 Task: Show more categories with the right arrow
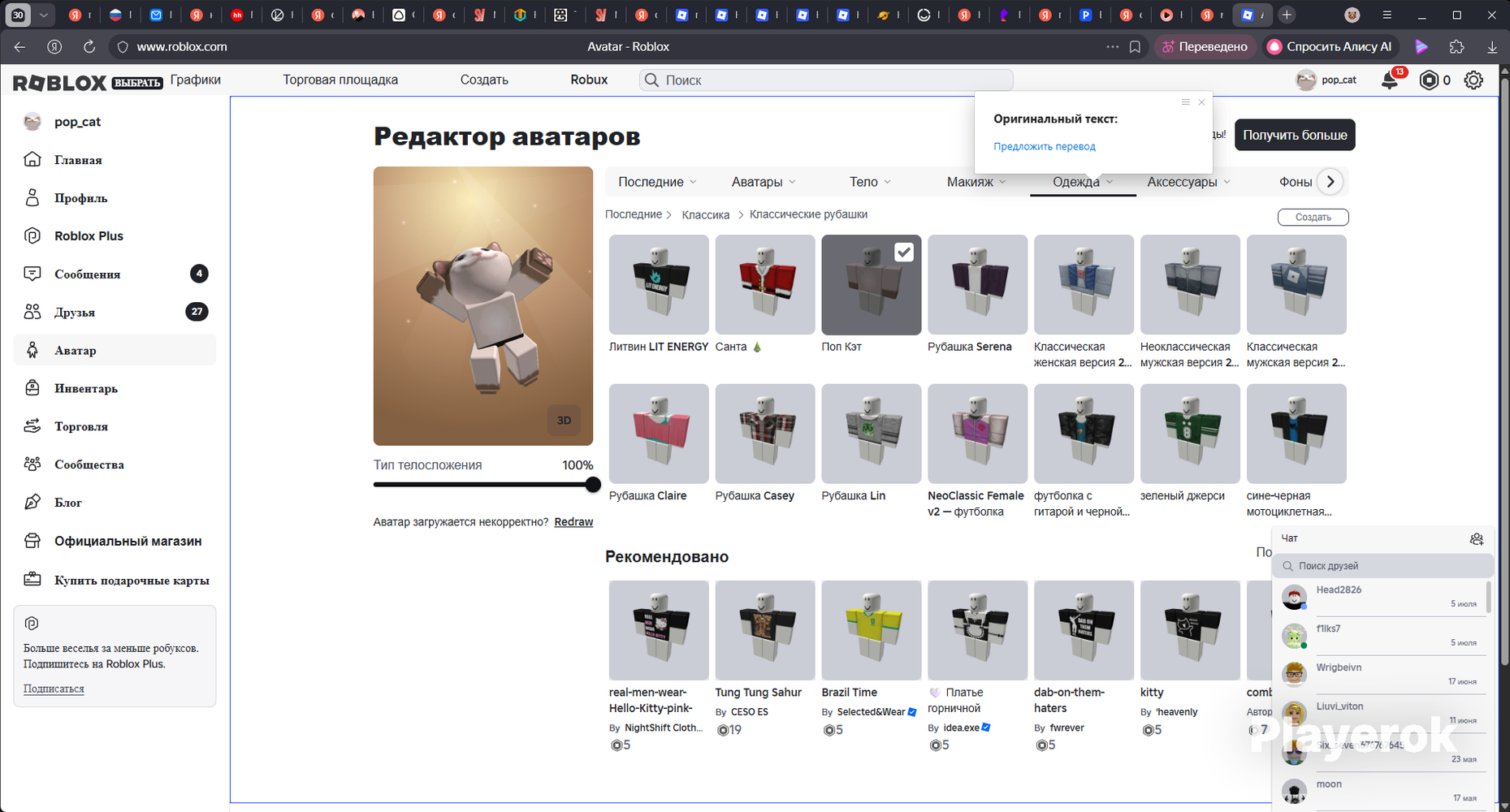click(x=1330, y=182)
